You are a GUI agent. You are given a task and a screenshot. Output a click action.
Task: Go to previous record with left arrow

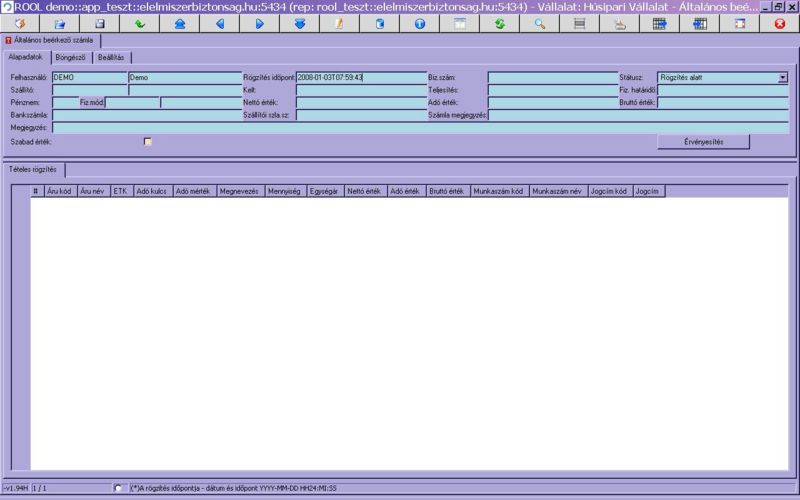pos(219,23)
